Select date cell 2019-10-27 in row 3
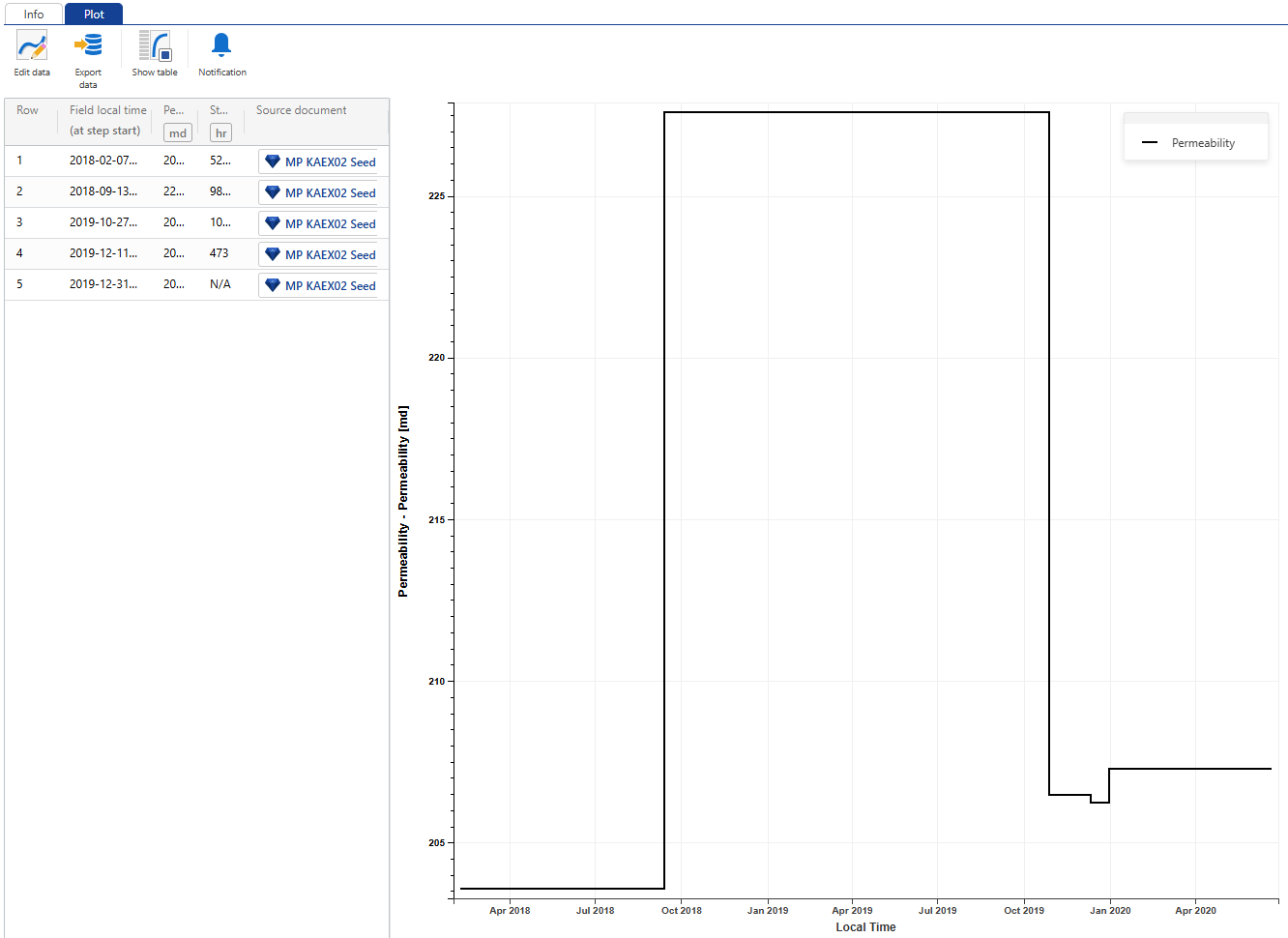Image resolution: width=1288 pixels, height=938 pixels. click(x=103, y=222)
